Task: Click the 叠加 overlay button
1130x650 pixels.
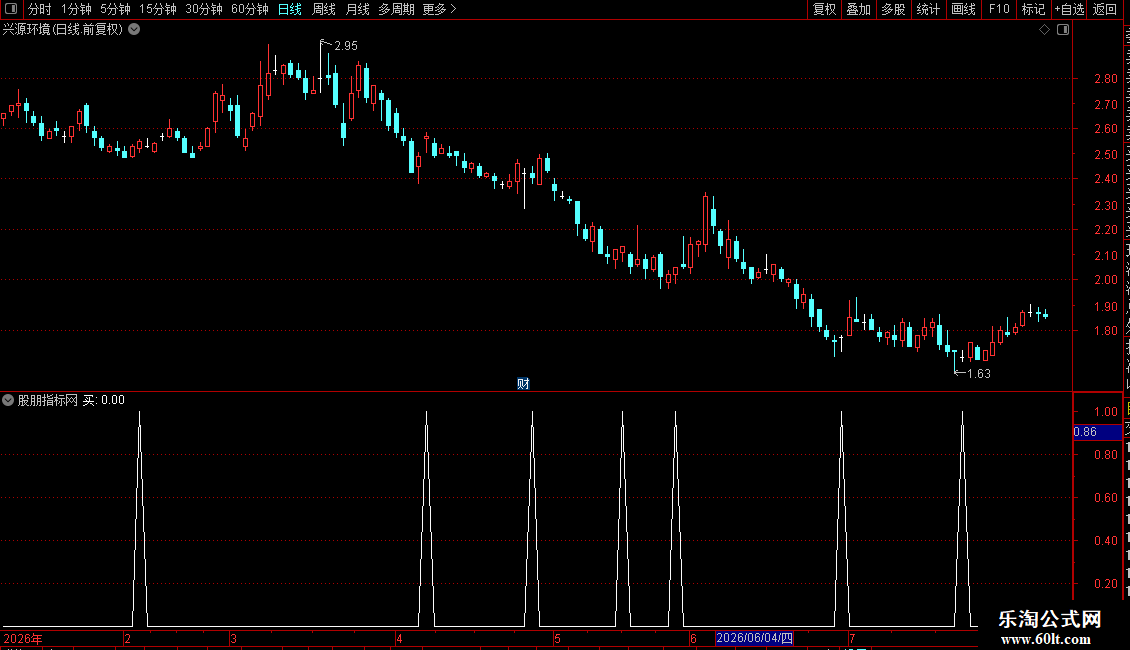Action: pyautogui.click(x=858, y=9)
